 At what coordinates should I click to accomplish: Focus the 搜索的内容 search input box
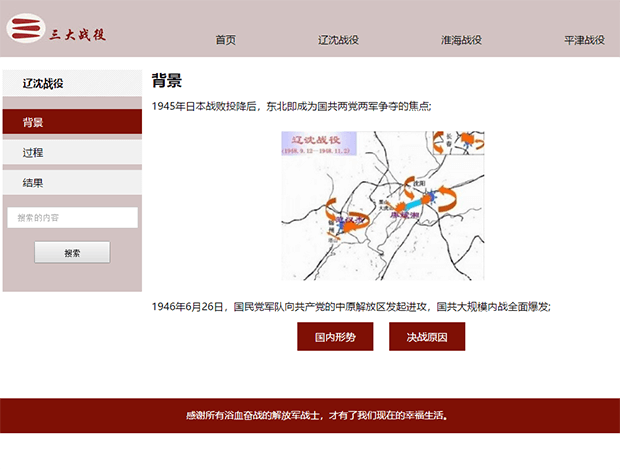pos(72,218)
